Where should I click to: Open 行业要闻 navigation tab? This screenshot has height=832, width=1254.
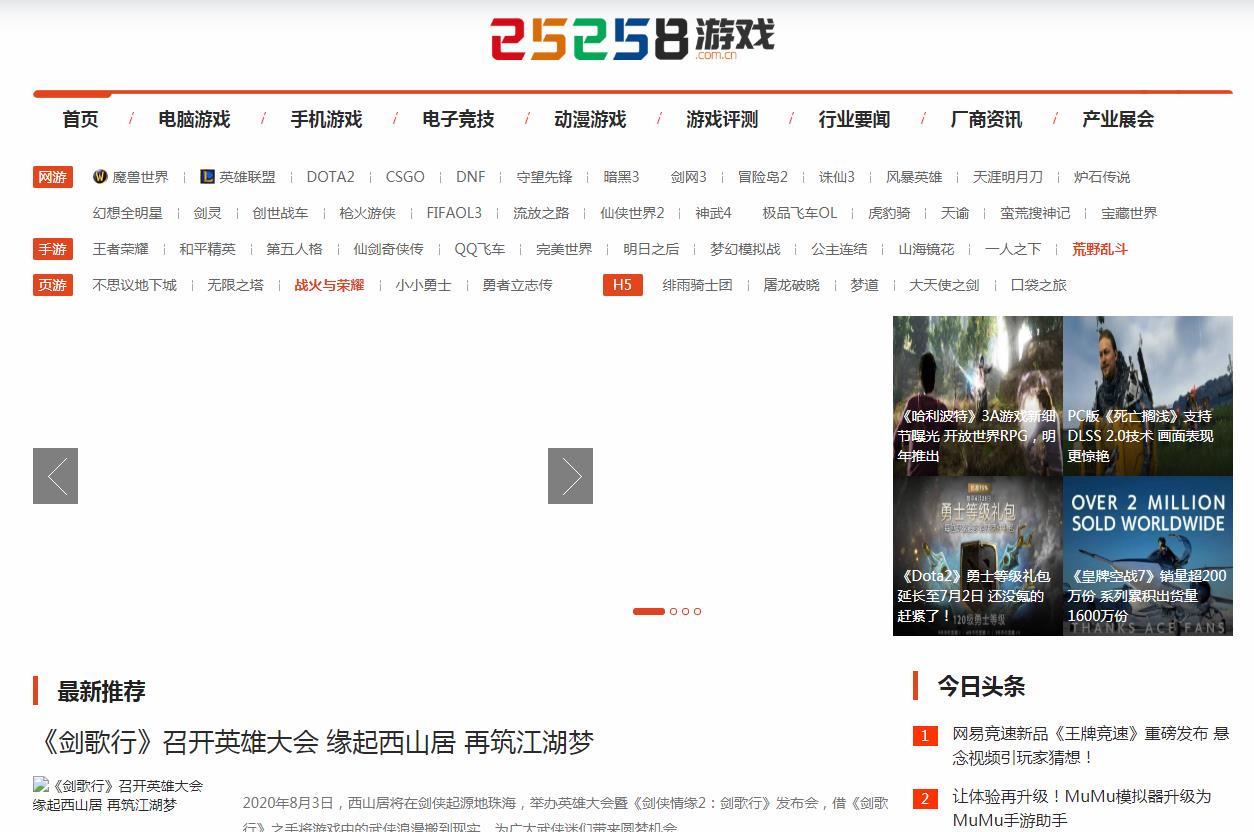[x=854, y=119]
